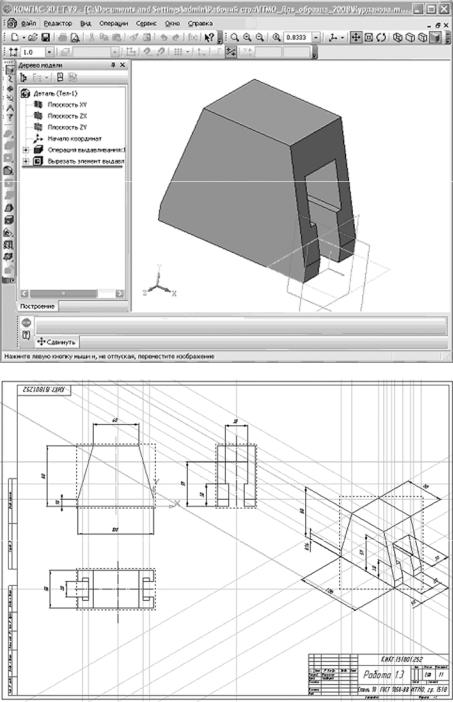Close the Дерево модели panel
The height and width of the screenshot is (702, 453).
click(123, 65)
